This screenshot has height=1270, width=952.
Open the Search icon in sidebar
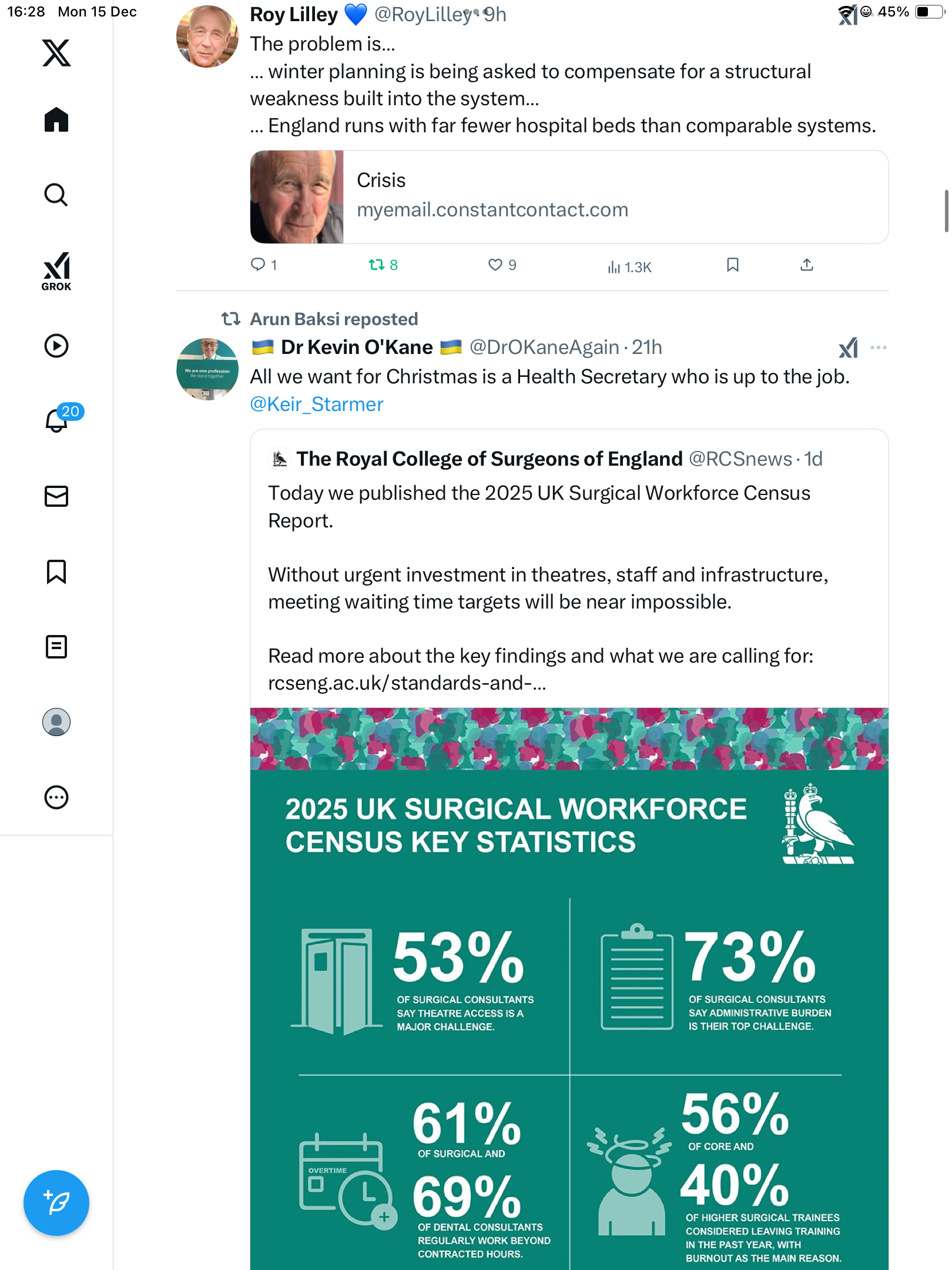56,195
